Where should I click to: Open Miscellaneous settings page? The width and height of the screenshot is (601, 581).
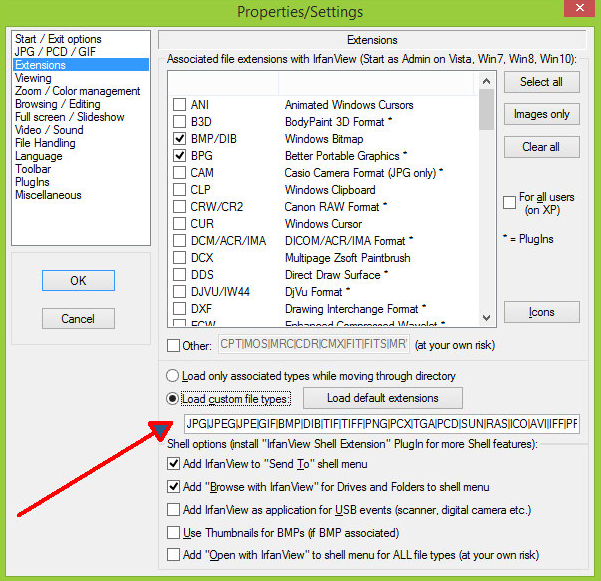(x=48, y=195)
